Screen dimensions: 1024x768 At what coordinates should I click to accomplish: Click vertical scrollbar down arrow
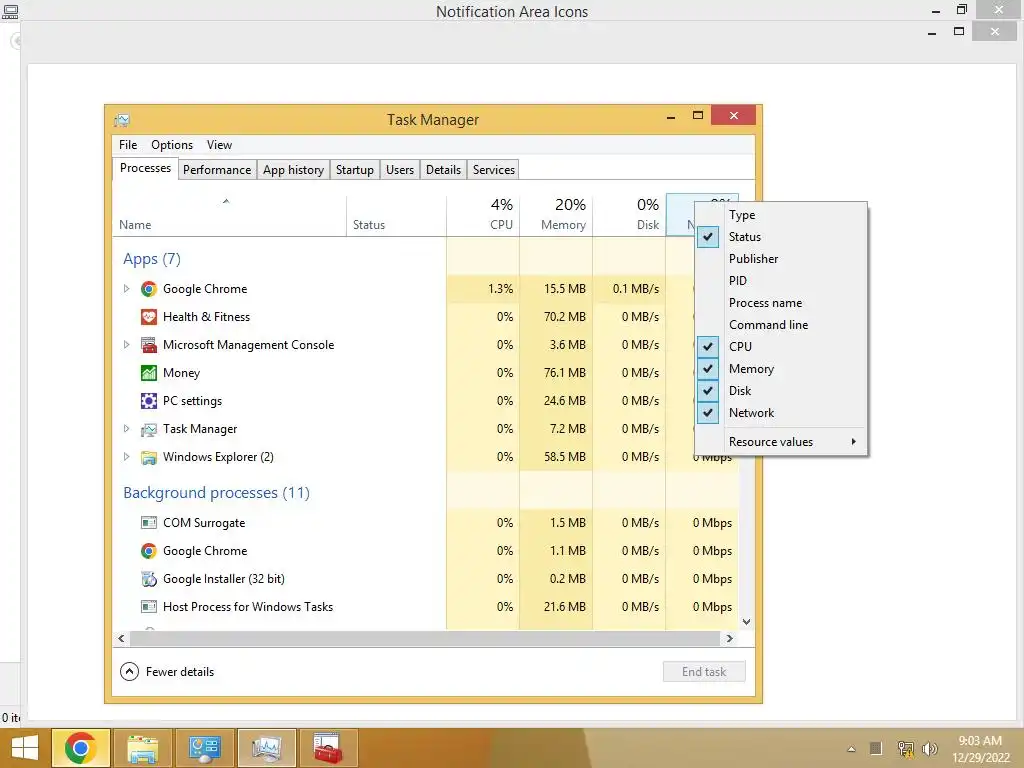click(x=746, y=622)
